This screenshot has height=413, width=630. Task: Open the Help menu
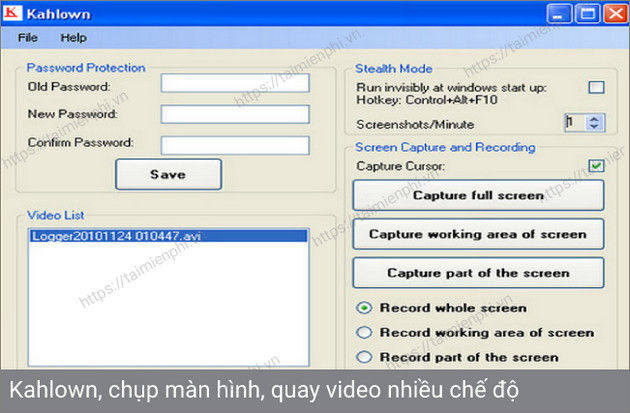tap(73, 38)
